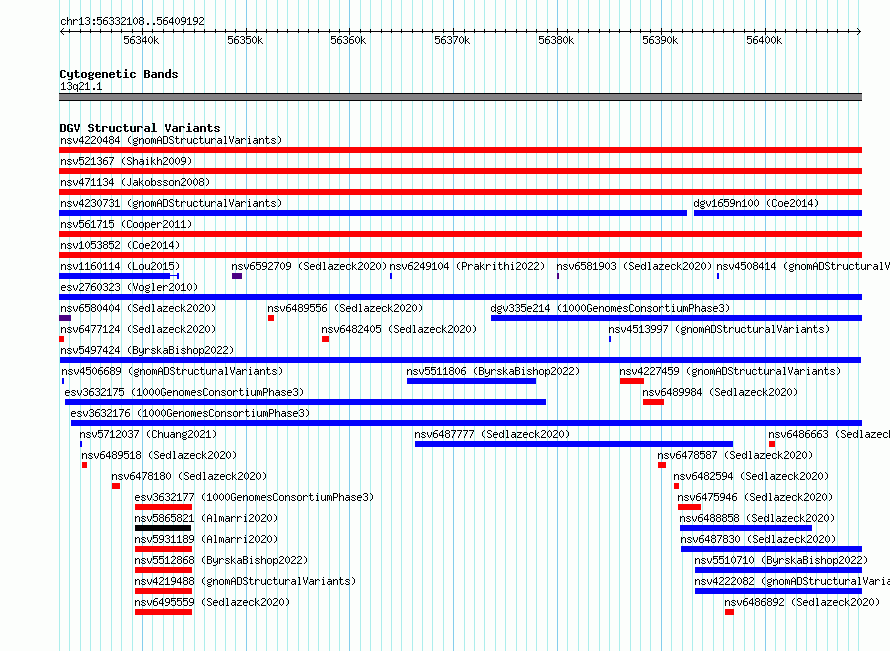Click nsv1053852 (Coe2014) variant label
Viewport: 890px width, 651px height.
coord(120,245)
